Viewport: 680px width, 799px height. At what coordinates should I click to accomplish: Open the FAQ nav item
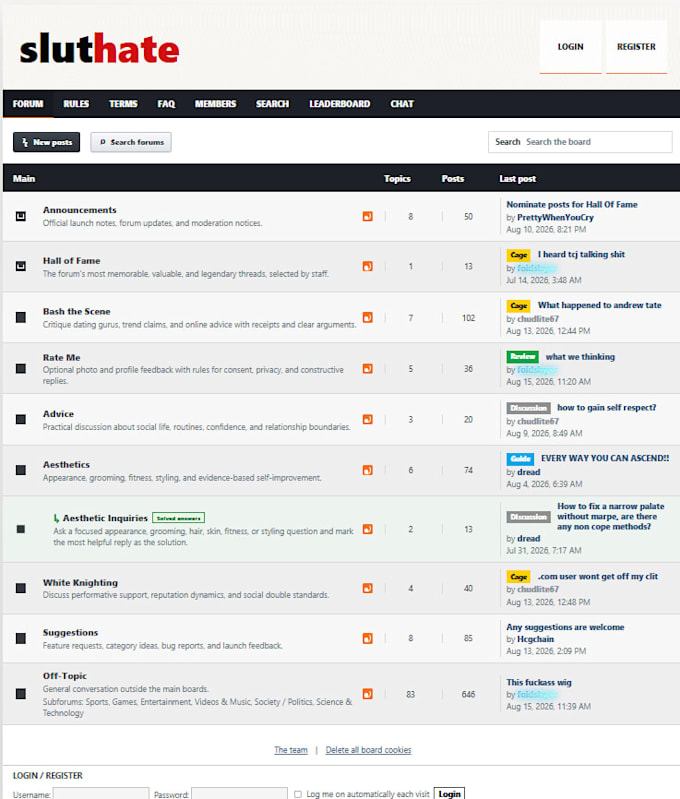pos(166,104)
